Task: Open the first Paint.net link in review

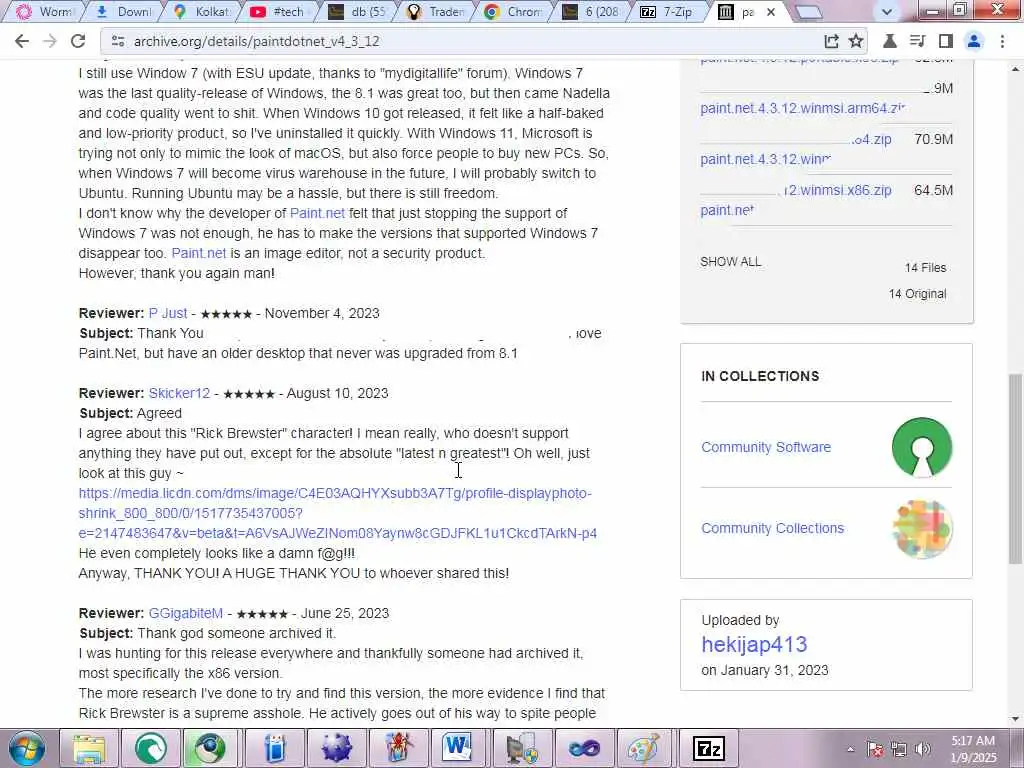Action: [x=317, y=214]
